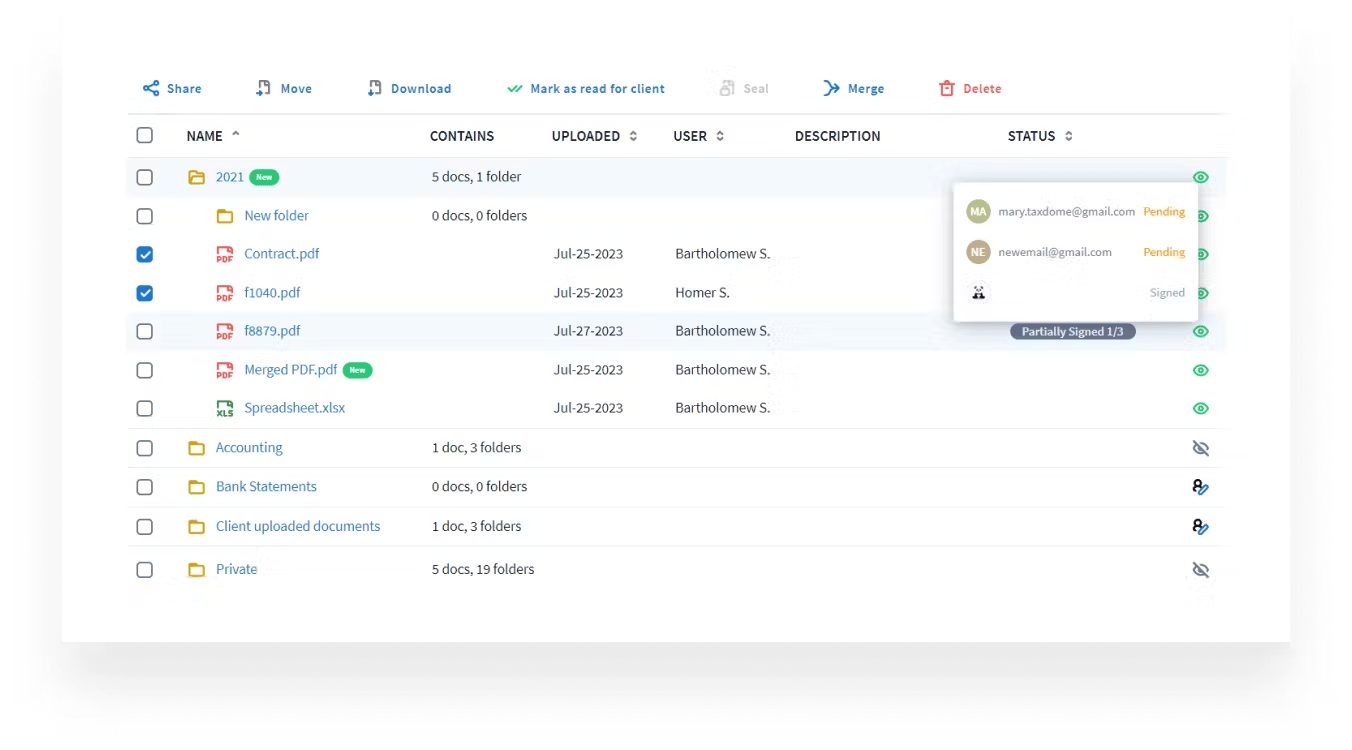Open the Bank Statements folder
Viewport: 1352px width, 750px height.
click(266, 487)
